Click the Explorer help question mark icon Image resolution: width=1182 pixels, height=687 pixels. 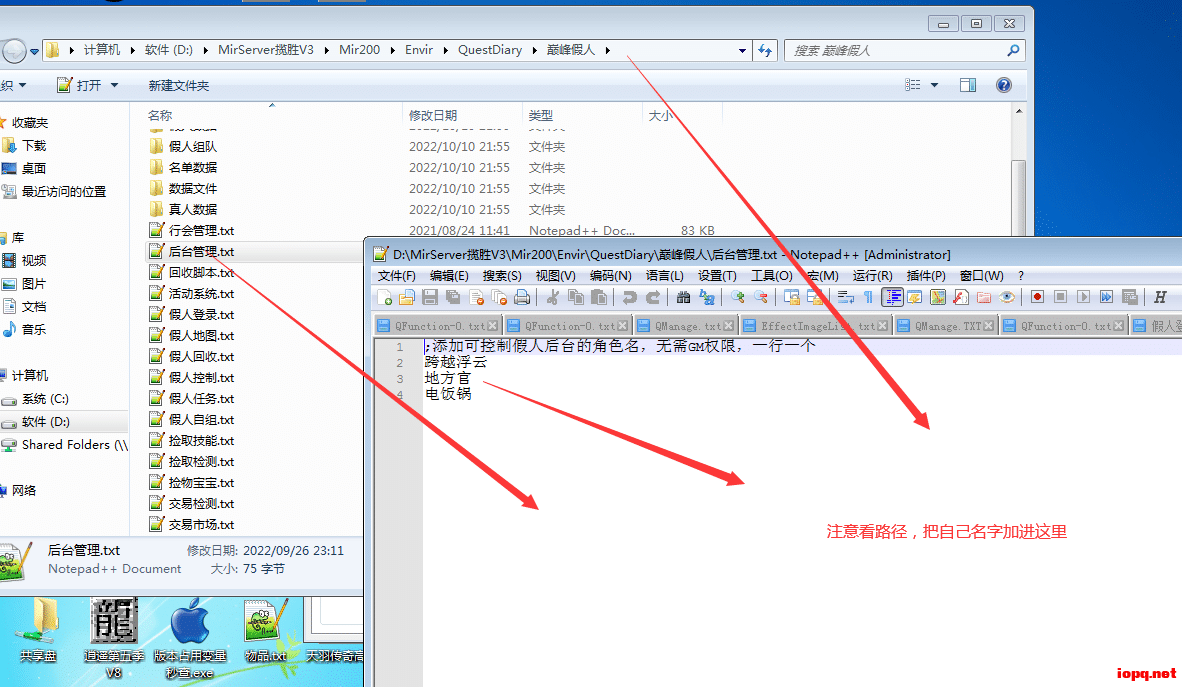(1004, 85)
